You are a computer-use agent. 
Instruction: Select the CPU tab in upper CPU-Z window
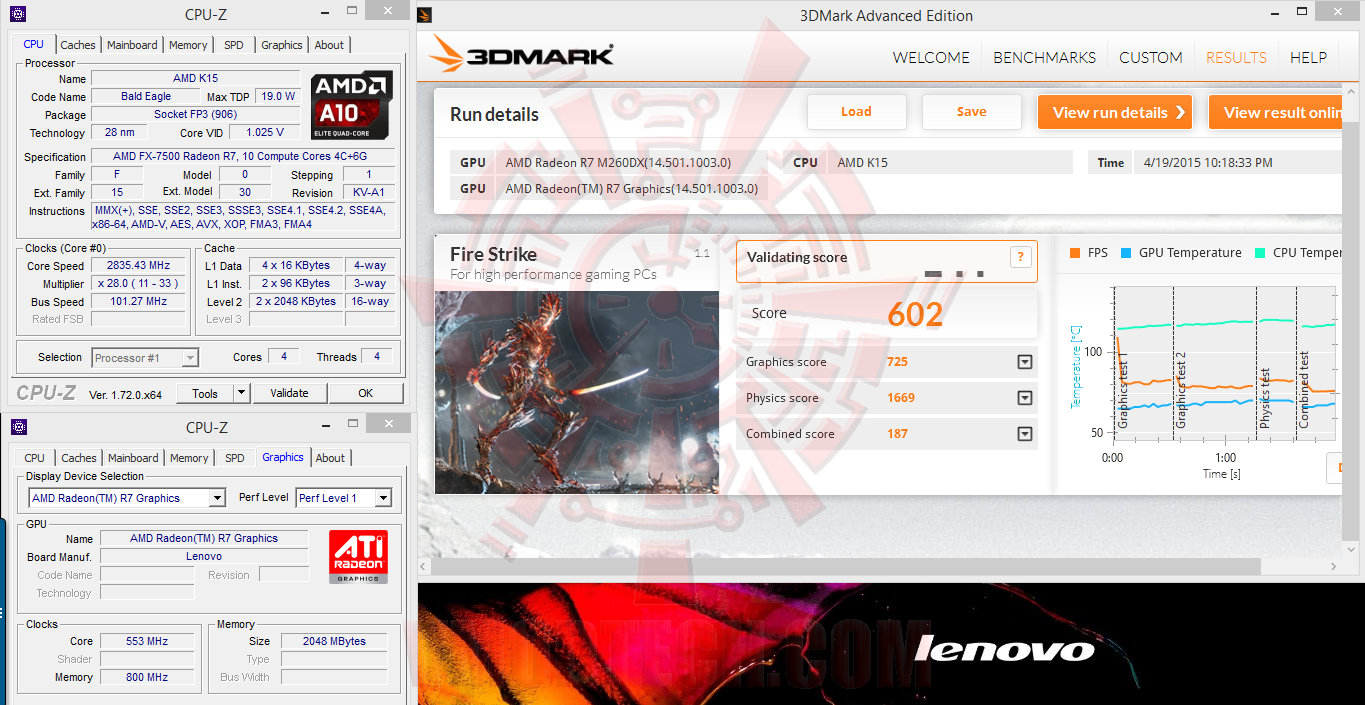pyautogui.click(x=34, y=44)
